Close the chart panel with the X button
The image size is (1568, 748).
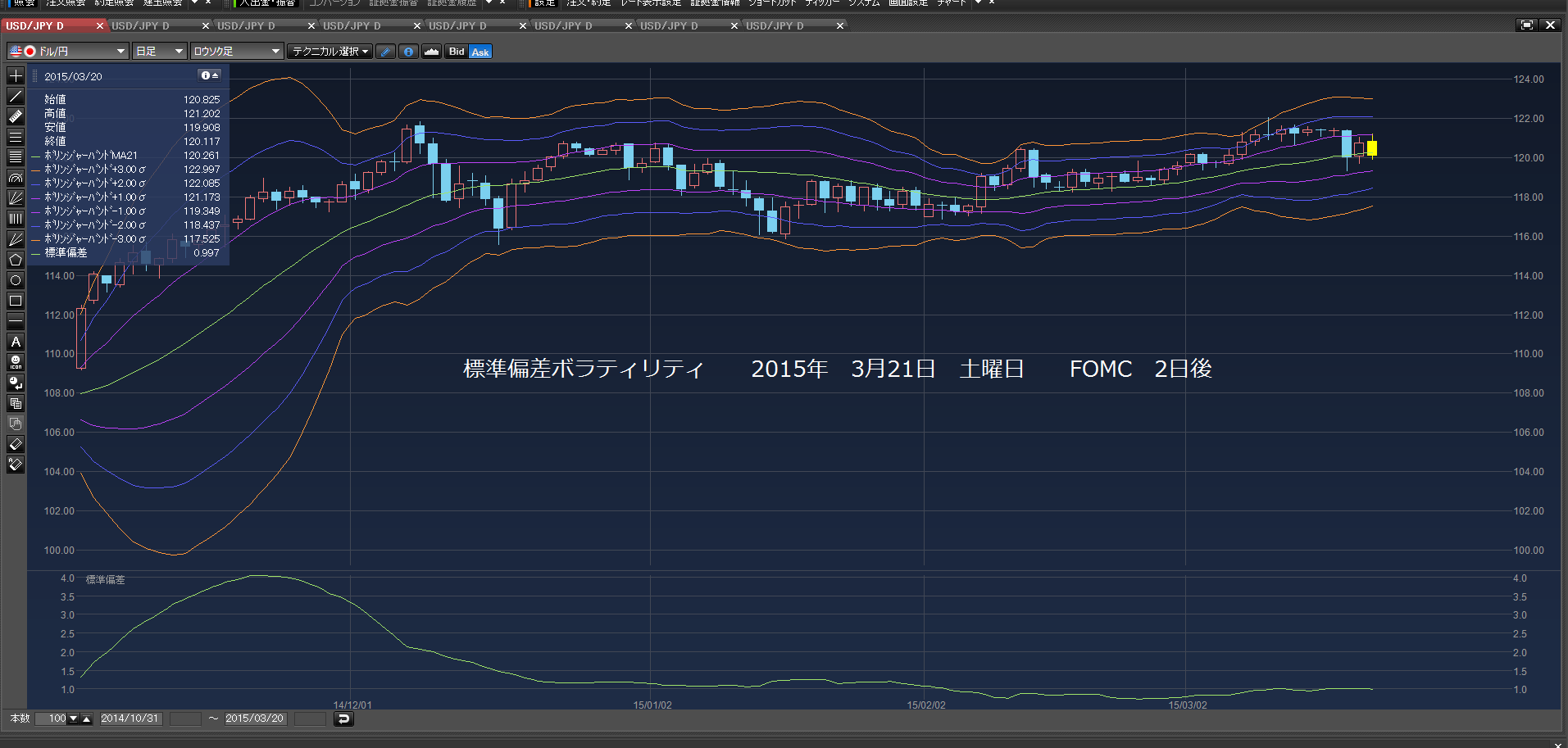(x=1550, y=25)
